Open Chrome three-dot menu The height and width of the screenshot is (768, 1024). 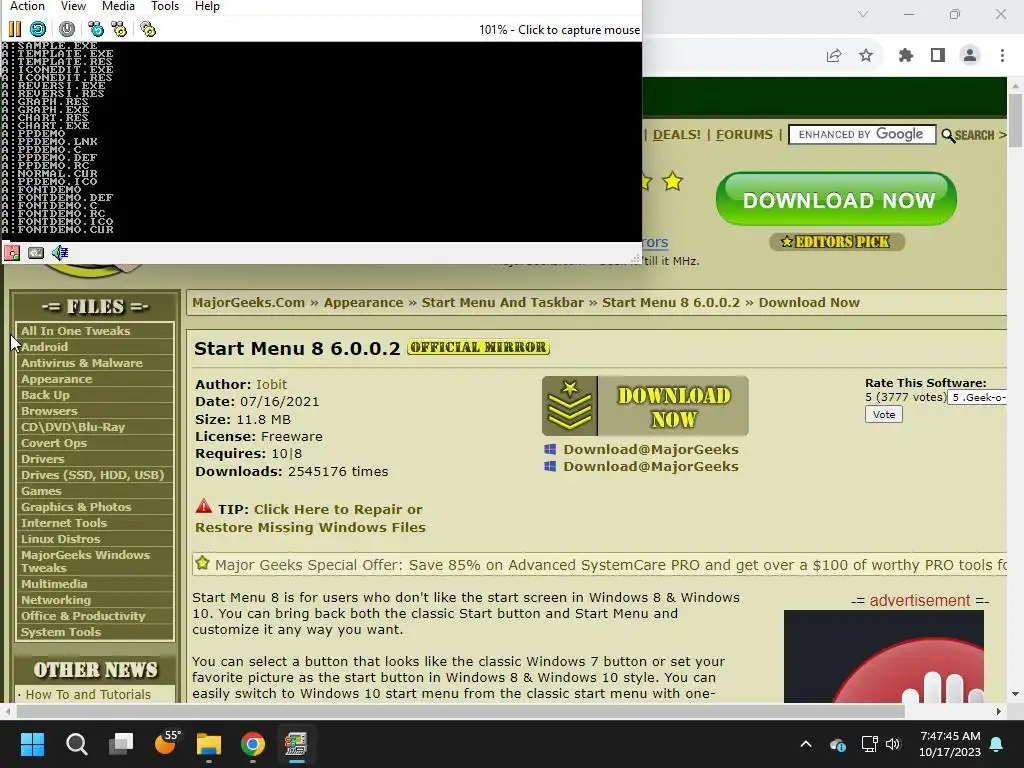click(1002, 56)
